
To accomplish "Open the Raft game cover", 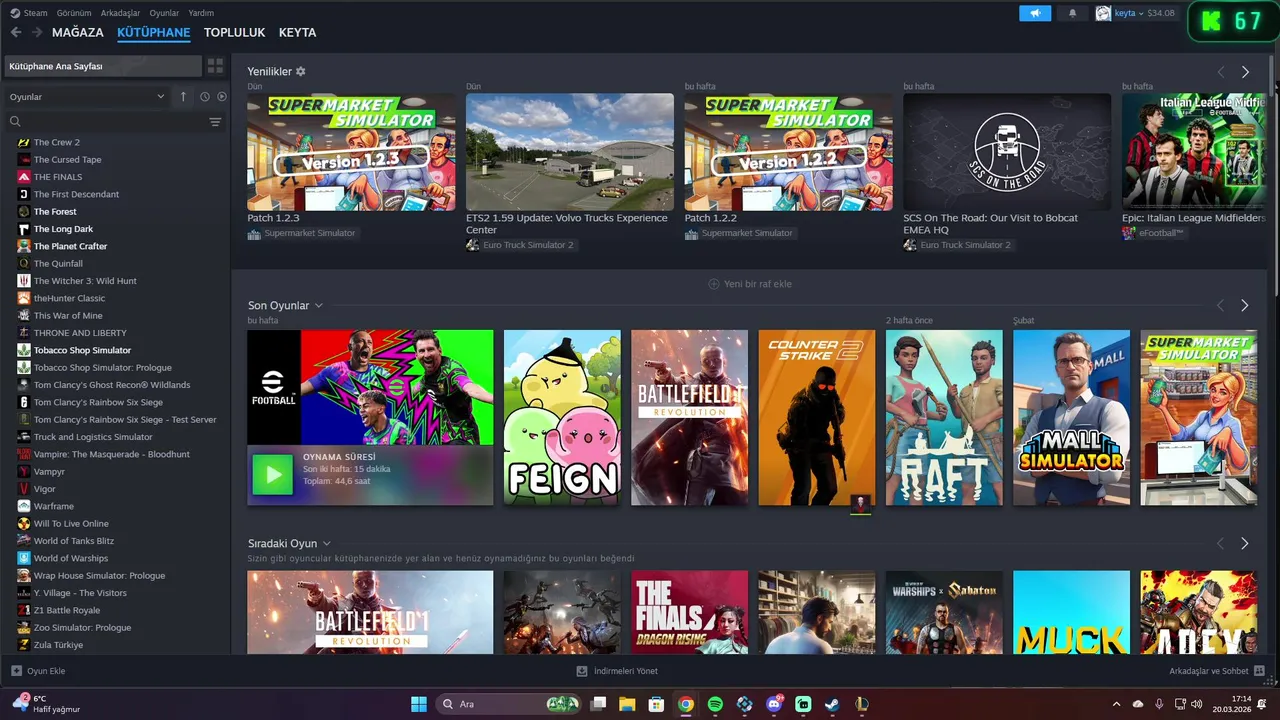I will 944,418.
